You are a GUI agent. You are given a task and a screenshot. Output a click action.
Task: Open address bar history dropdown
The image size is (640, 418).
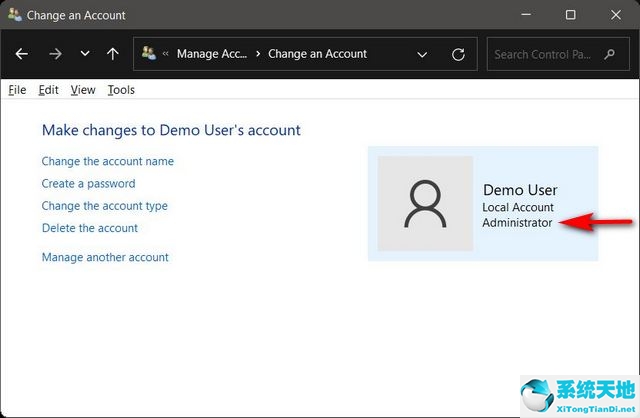[422, 54]
